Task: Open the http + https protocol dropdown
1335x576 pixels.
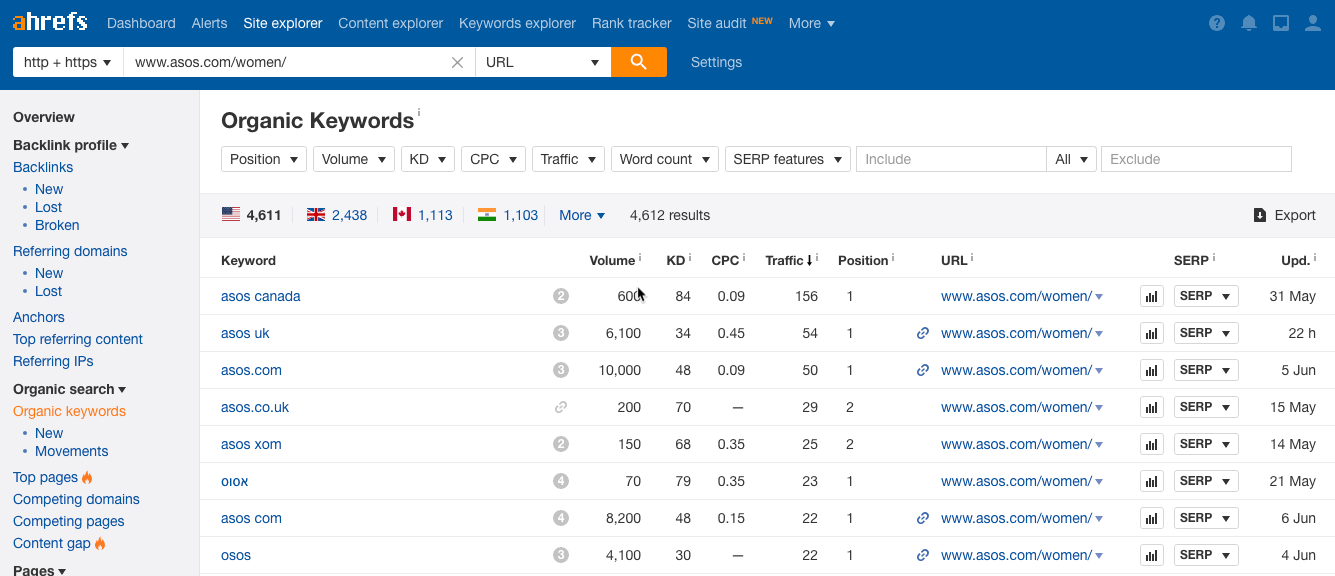Action: pyautogui.click(x=68, y=62)
